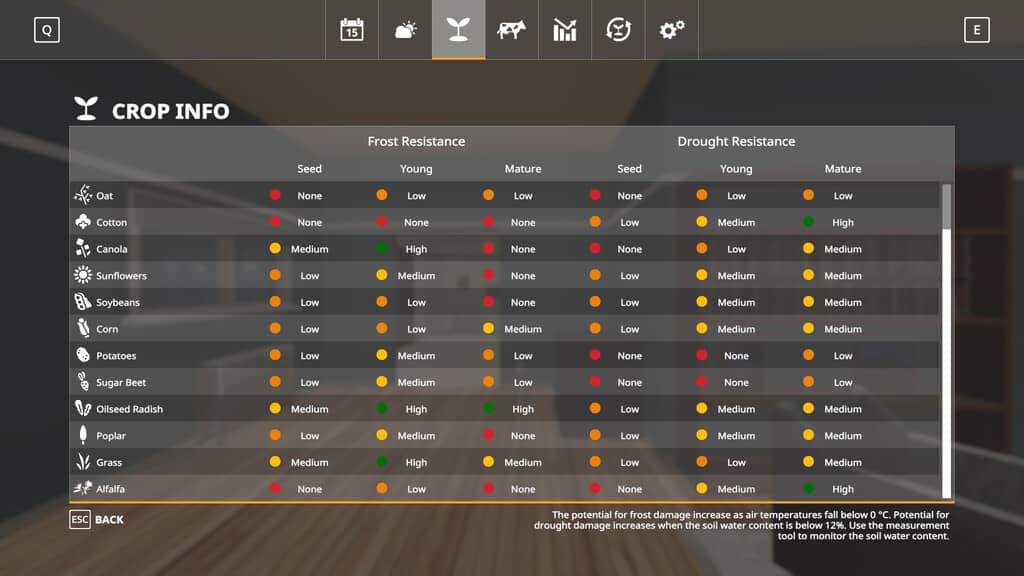Viewport: 1024px width, 576px height.
Task: Open the settings gears tab
Action: (671, 30)
